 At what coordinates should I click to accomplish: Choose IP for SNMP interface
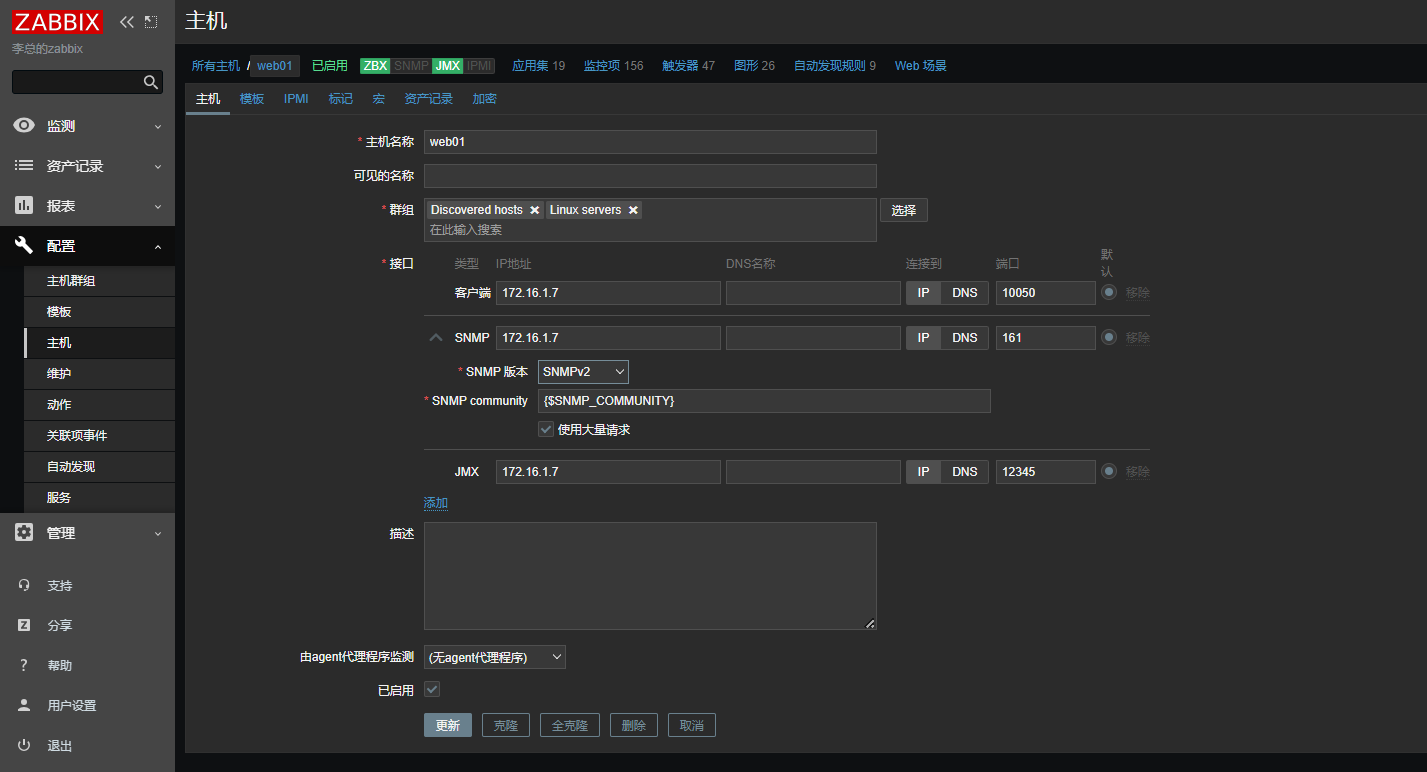click(x=924, y=338)
